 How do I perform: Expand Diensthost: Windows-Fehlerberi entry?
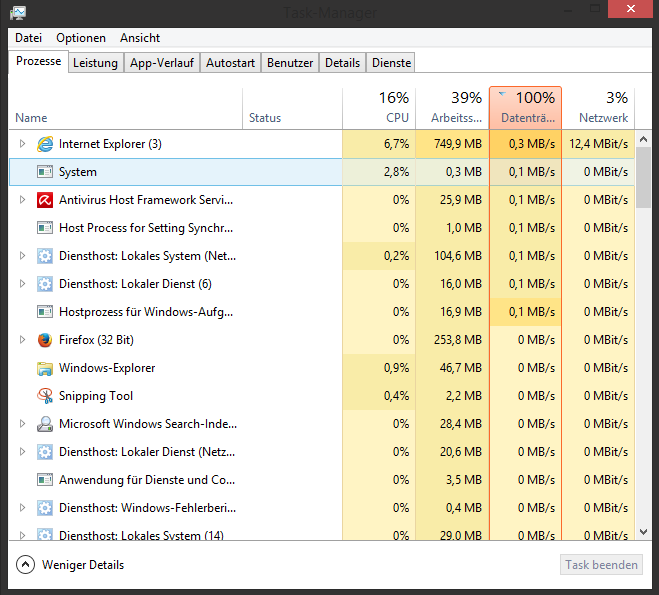coord(22,508)
